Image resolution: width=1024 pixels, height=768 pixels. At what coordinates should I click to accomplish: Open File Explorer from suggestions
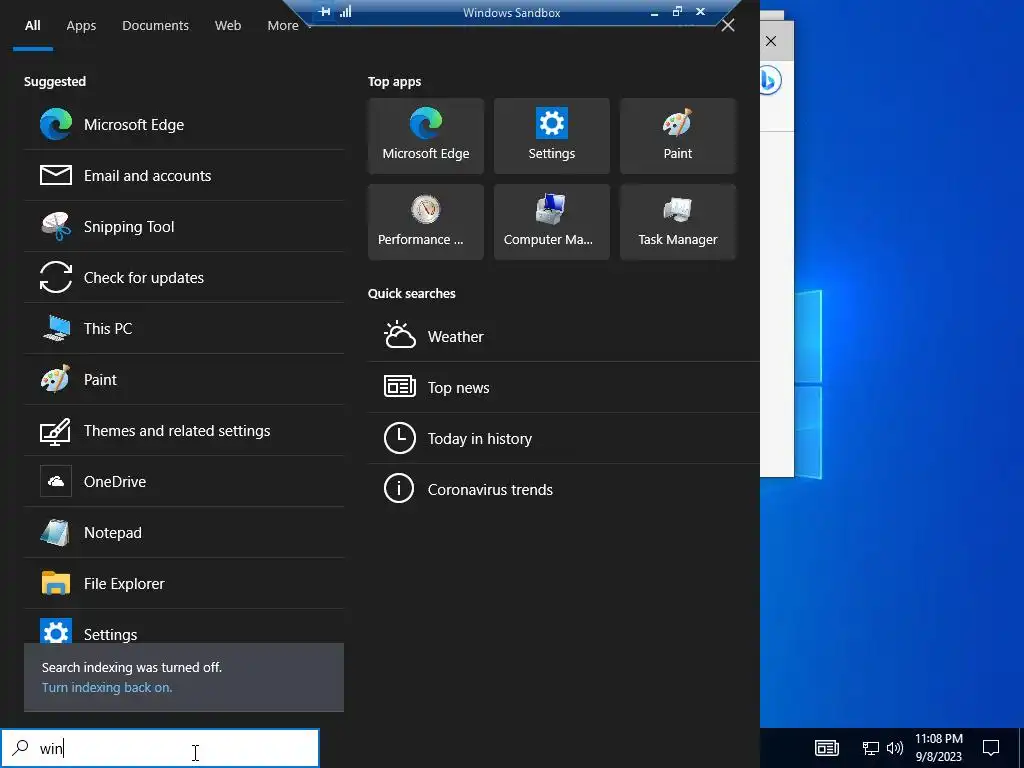[x=184, y=583]
